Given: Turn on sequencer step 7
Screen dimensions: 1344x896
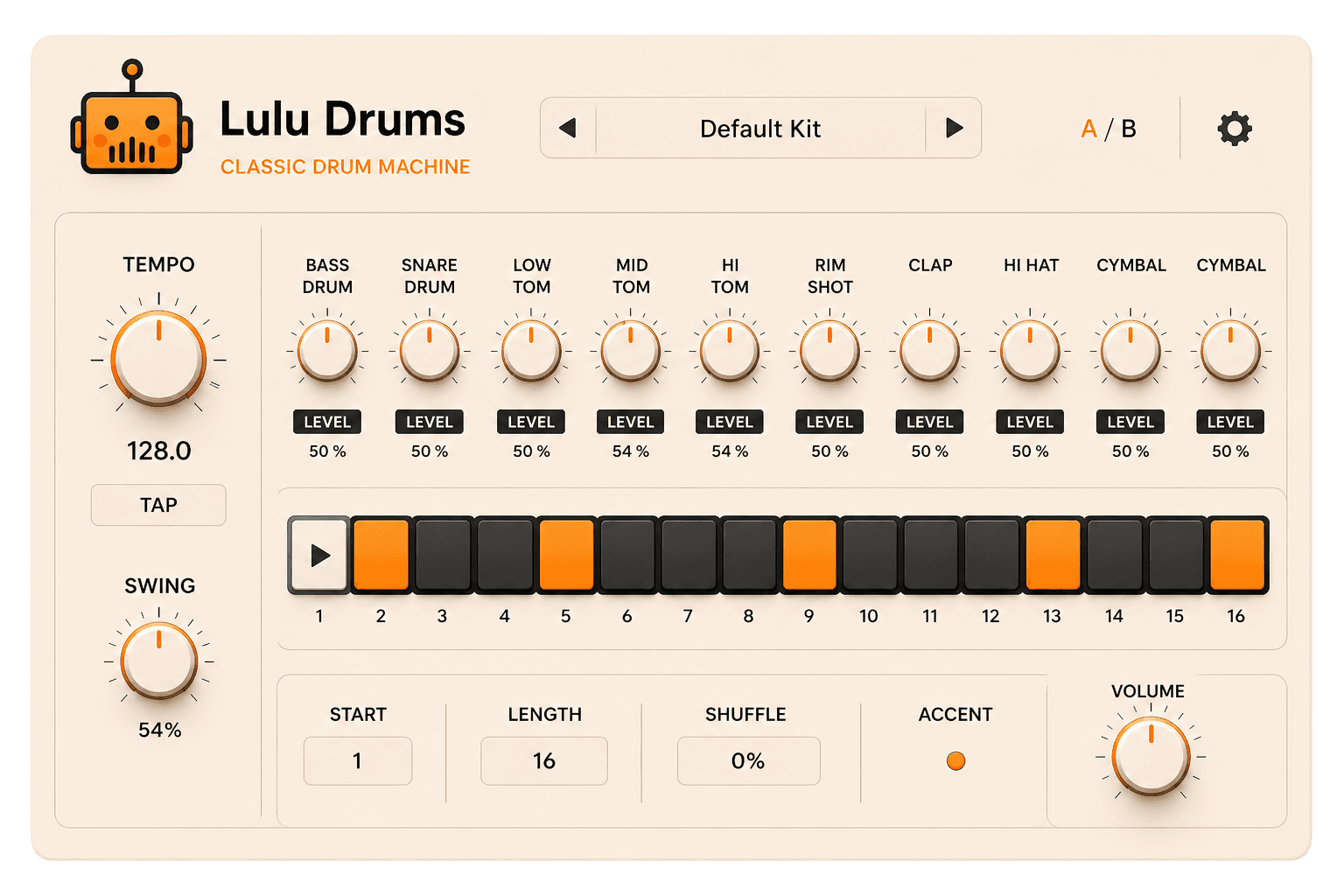Looking at the screenshot, I should (x=688, y=555).
